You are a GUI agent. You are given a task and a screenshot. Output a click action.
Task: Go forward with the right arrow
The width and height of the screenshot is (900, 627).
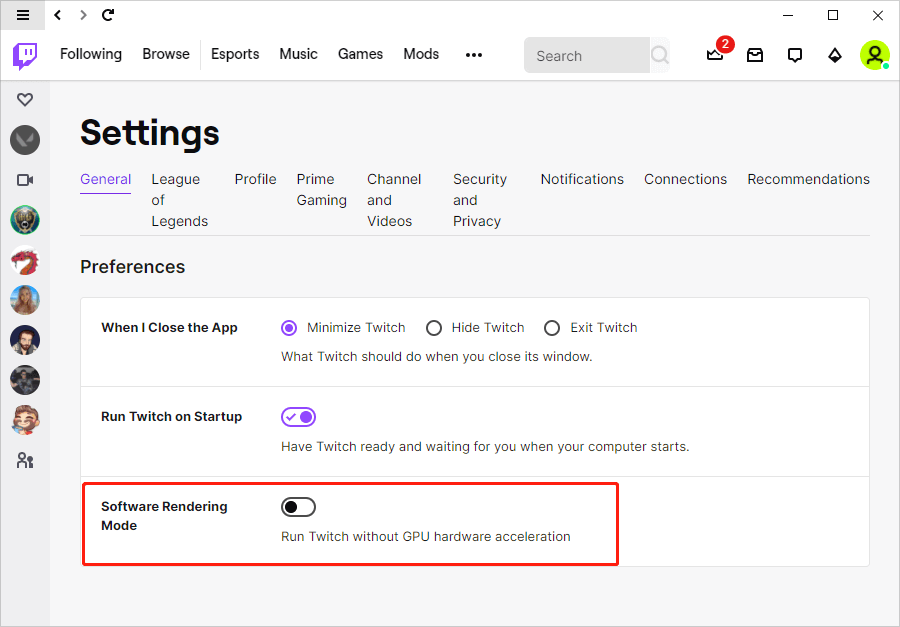point(84,16)
